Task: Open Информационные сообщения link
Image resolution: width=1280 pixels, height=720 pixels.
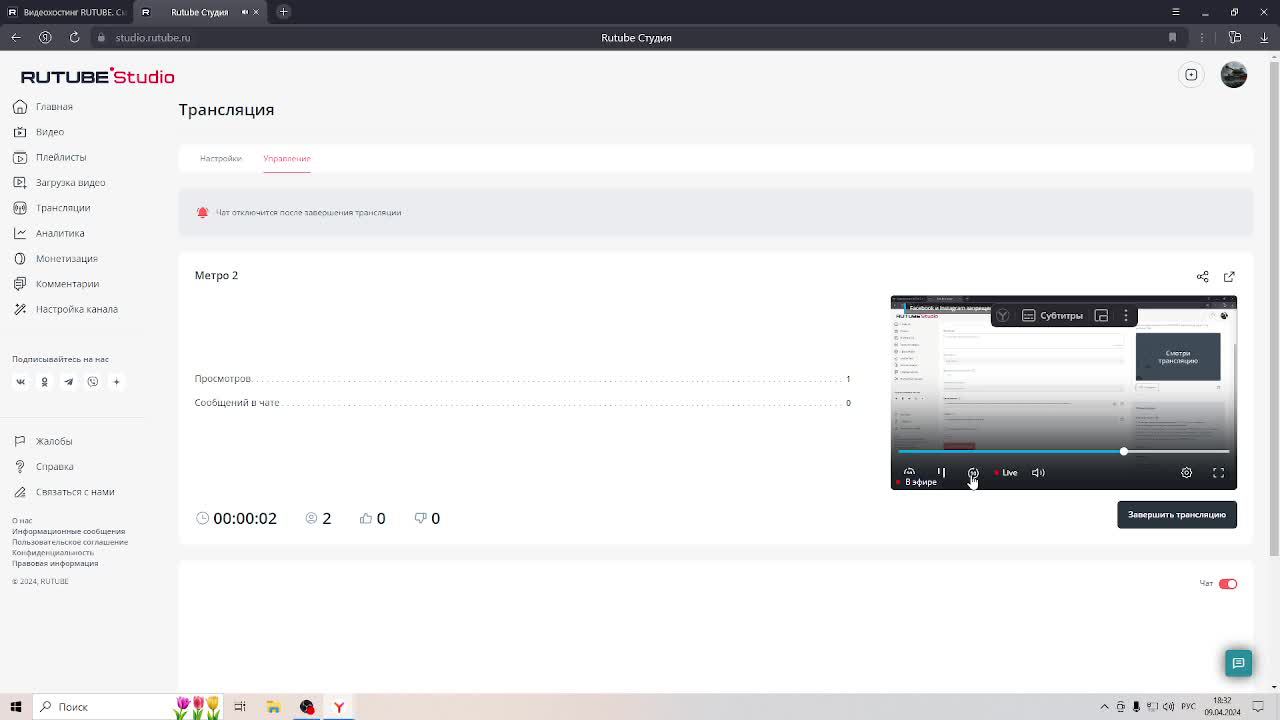Action: coord(69,531)
